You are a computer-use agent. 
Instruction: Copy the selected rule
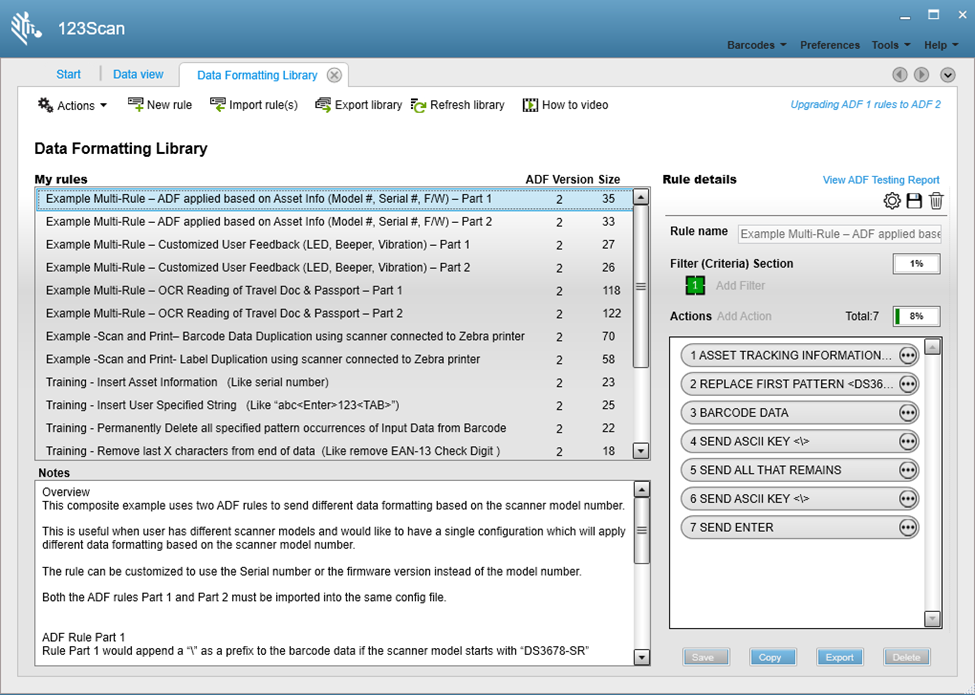[x=772, y=657]
